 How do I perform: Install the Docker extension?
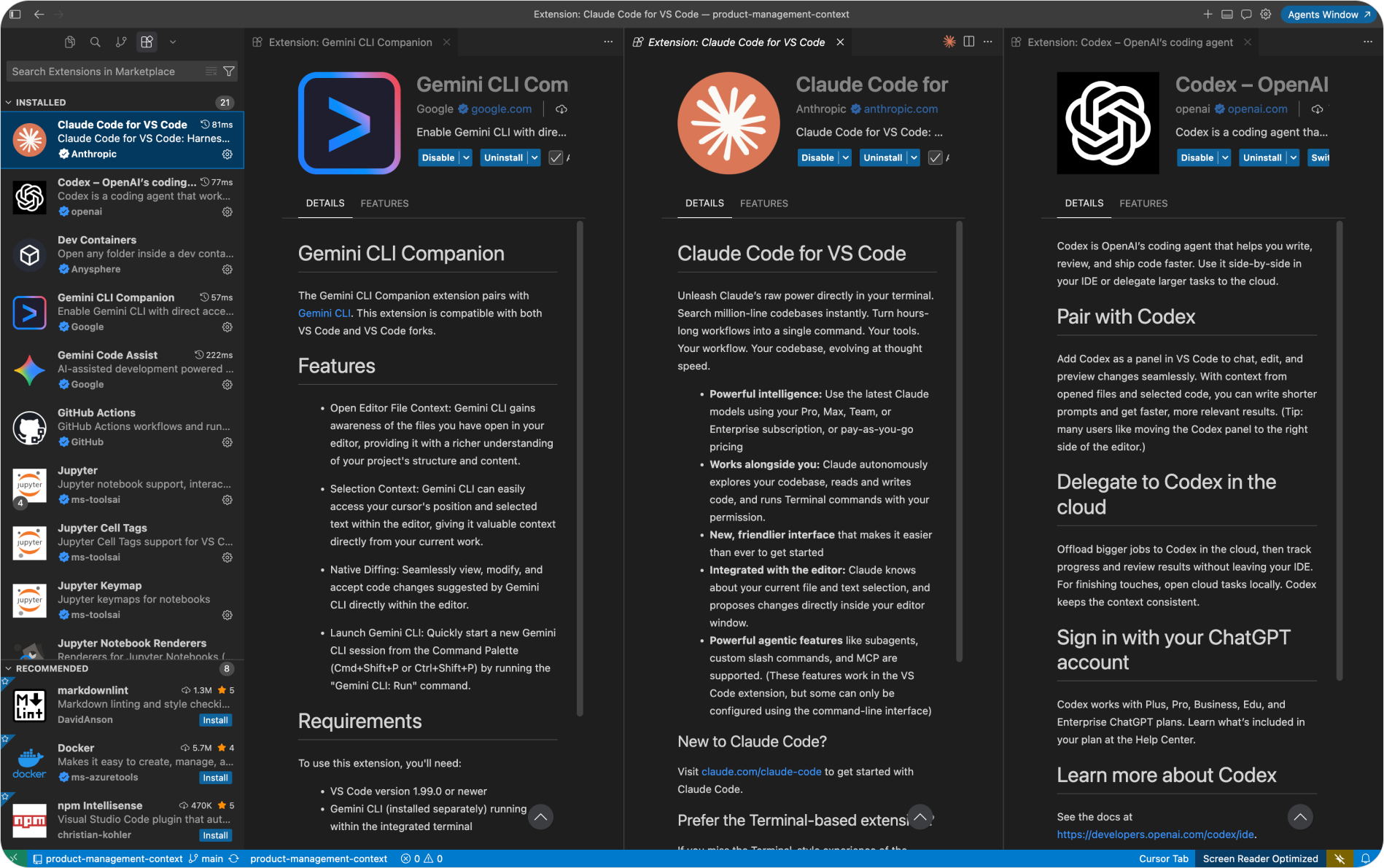(215, 778)
